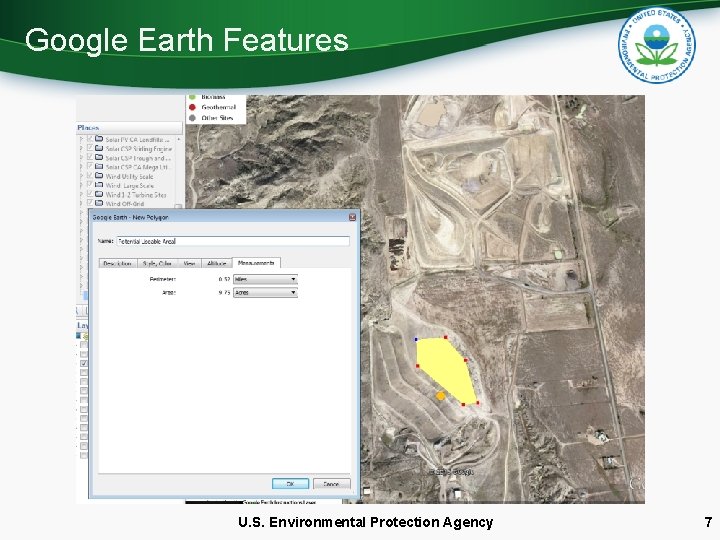Click the Solar PV CA Landfills folder icon
Screen dimensions: 720x540
coord(99,139)
